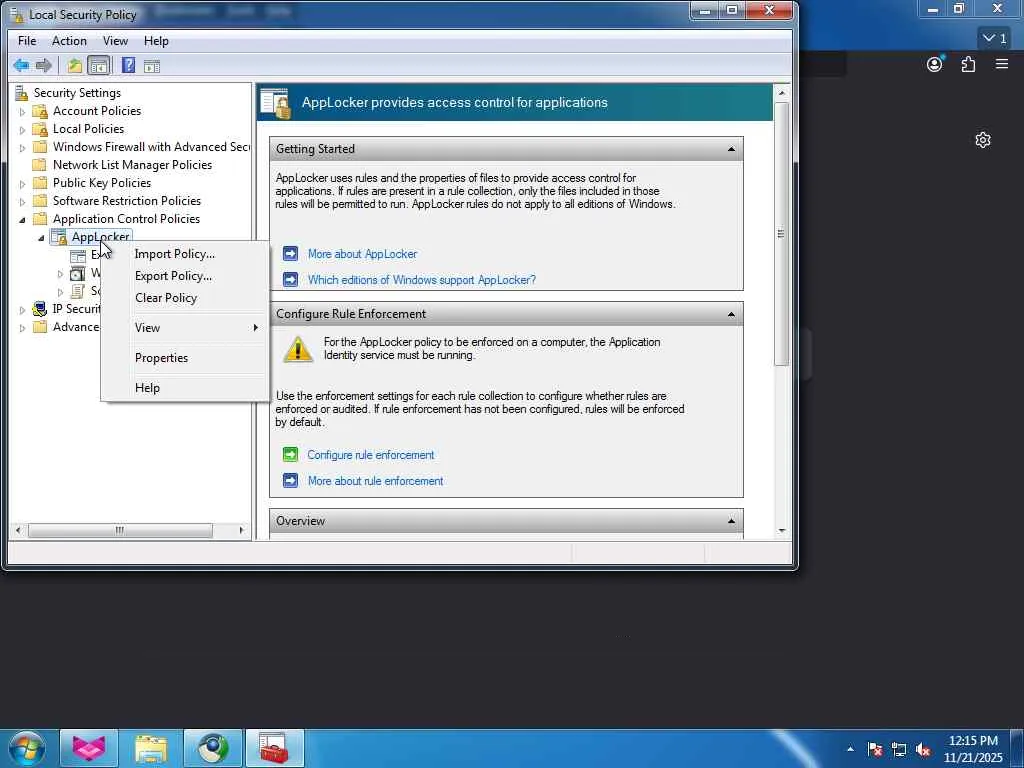Click Network List Manager Policies folder icon
The height and width of the screenshot is (768, 1024).
40,165
